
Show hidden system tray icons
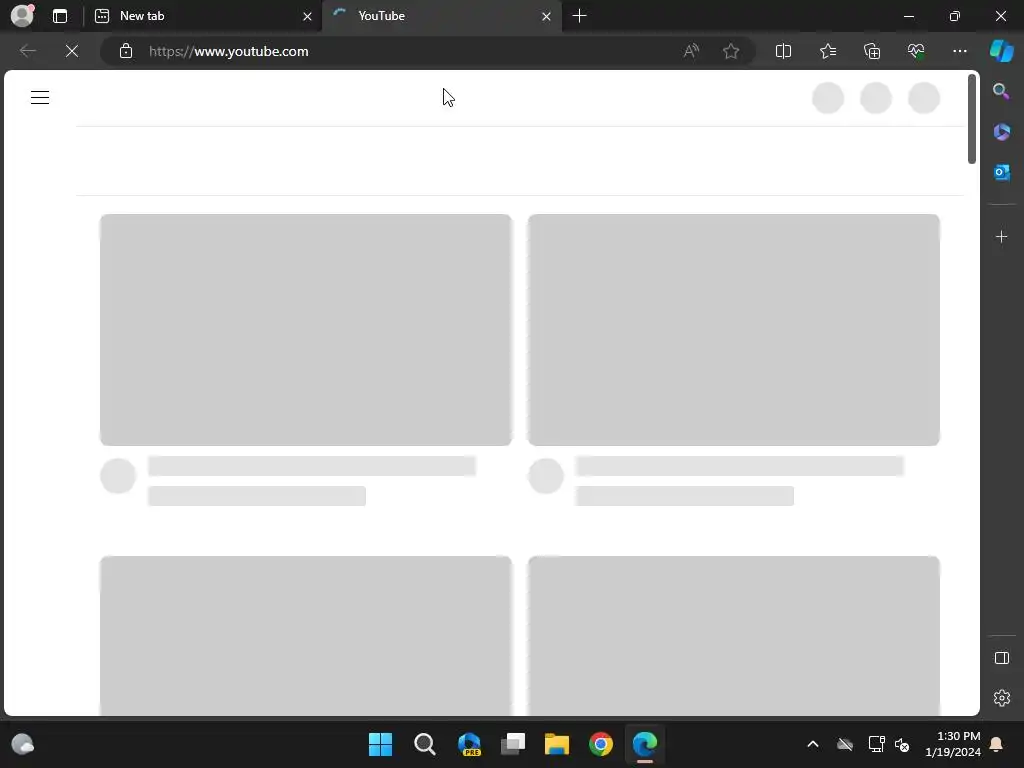coord(812,744)
